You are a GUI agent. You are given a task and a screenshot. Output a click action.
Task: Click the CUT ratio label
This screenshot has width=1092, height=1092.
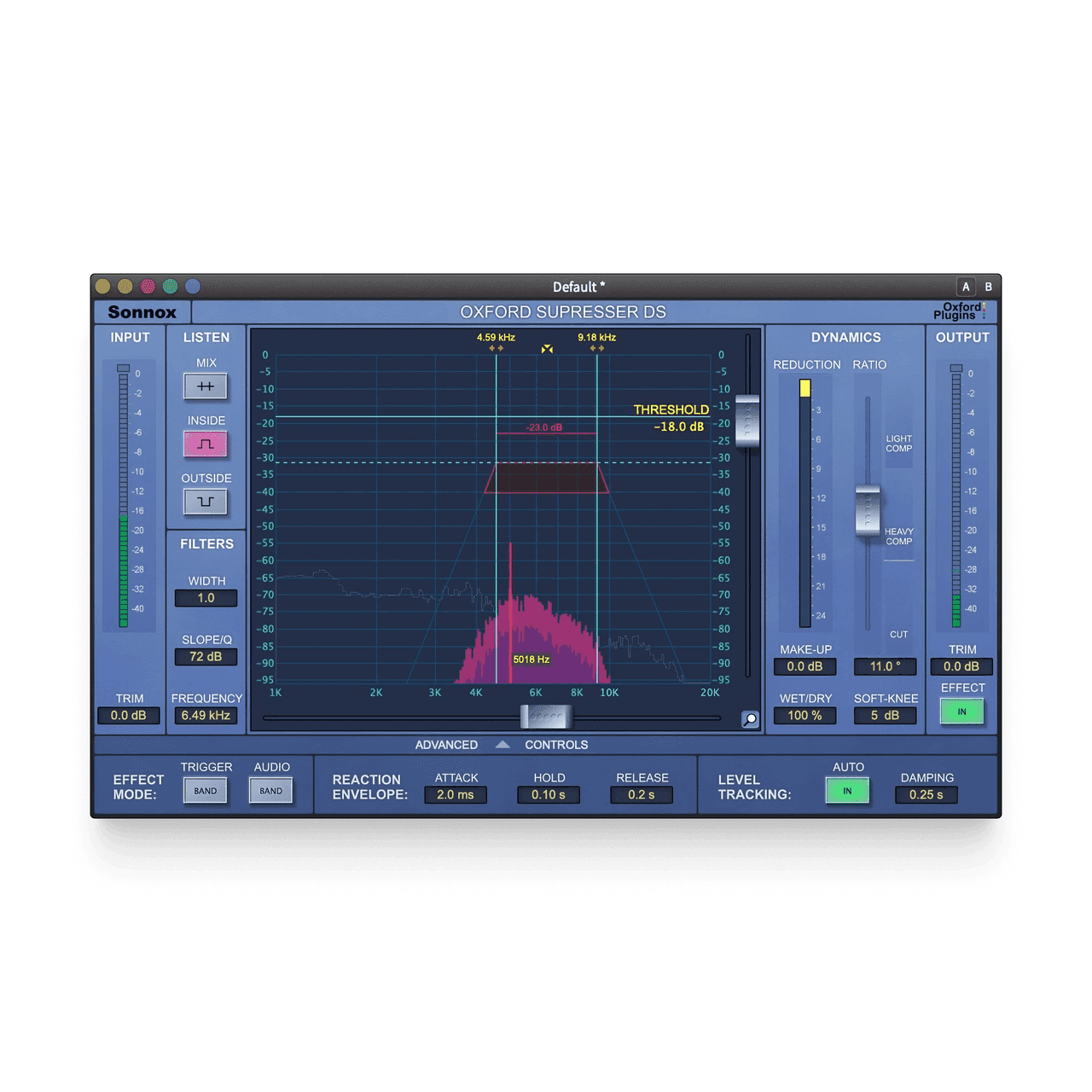coord(898,635)
